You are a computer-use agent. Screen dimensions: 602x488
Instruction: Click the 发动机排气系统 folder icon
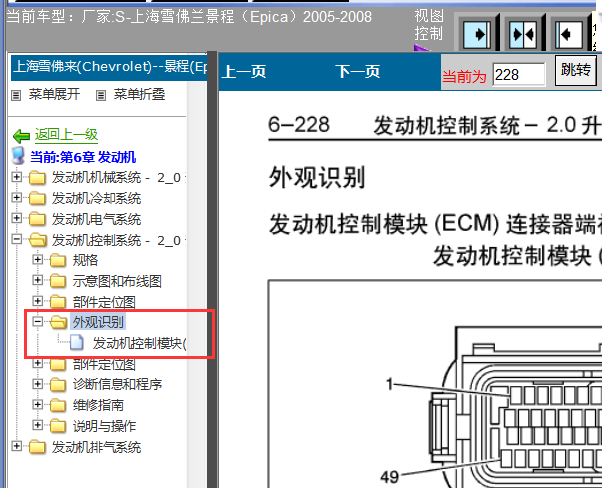coord(37,447)
